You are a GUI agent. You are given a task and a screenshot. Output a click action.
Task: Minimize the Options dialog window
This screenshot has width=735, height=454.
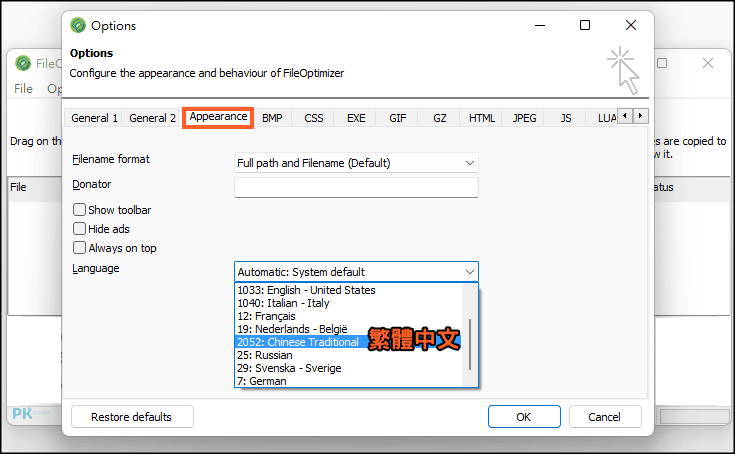540,25
